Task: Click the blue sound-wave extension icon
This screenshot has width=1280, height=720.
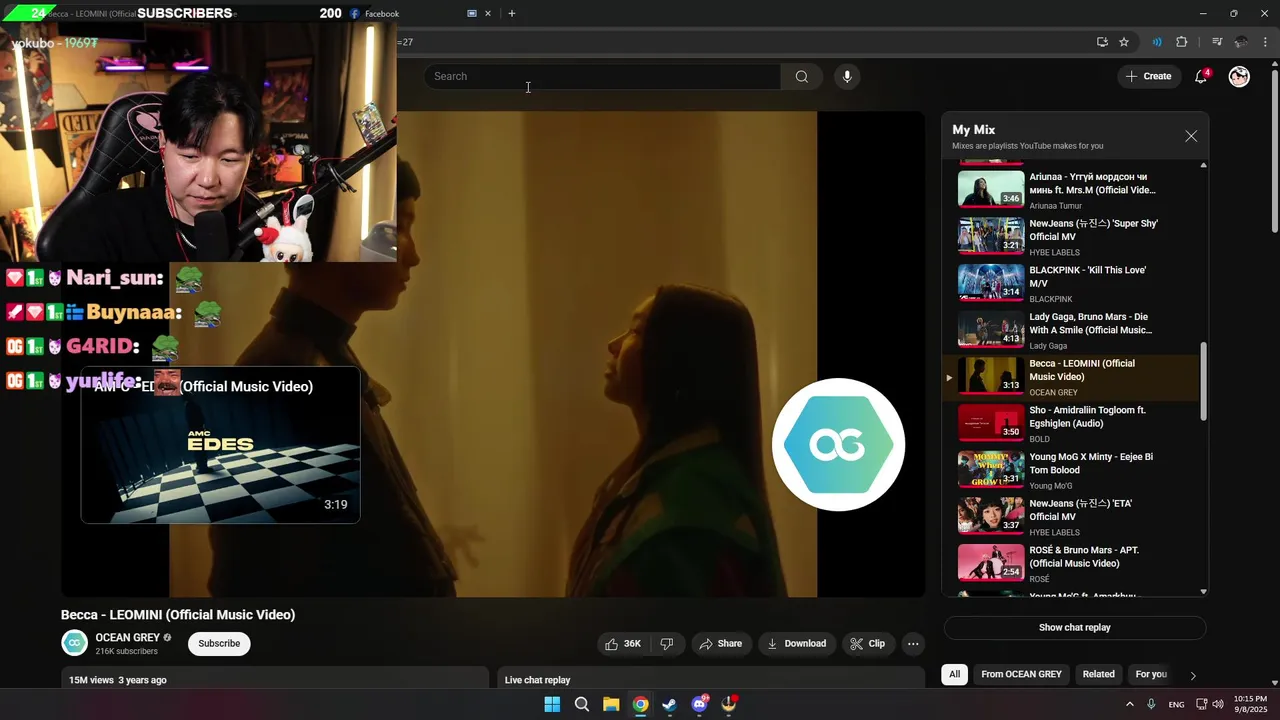Action: pyautogui.click(x=1157, y=42)
